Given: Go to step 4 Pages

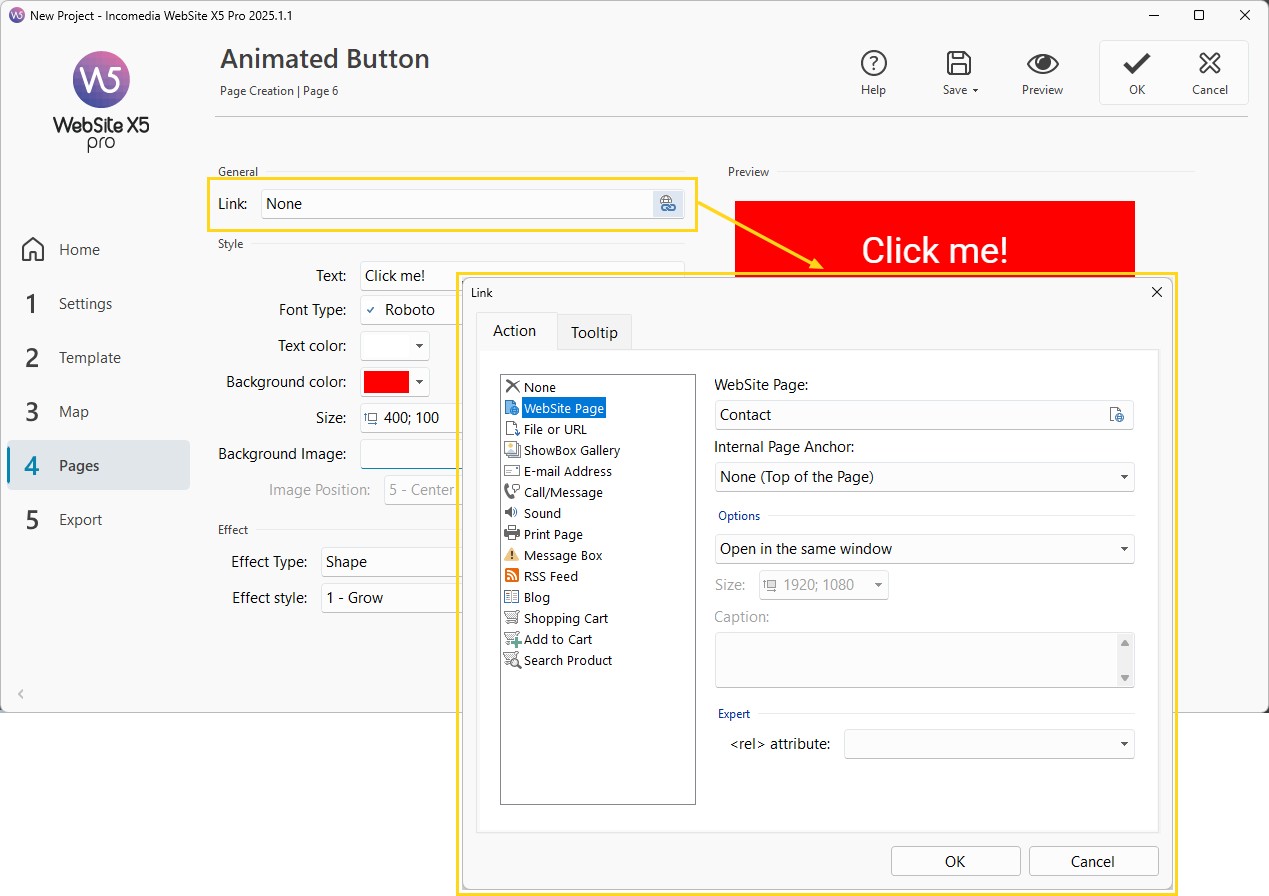Looking at the screenshot, I should point(98,466).
